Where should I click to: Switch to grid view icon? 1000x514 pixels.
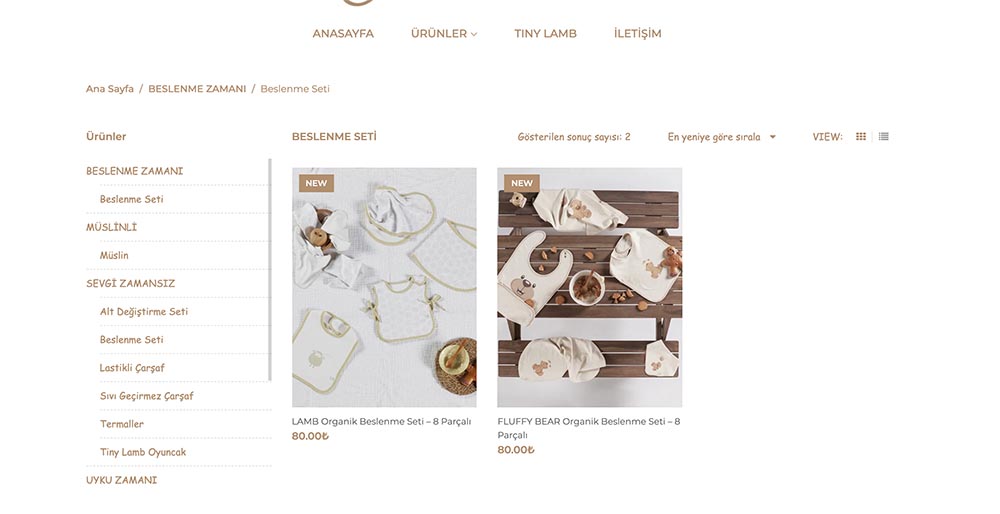tap(860, 136)
